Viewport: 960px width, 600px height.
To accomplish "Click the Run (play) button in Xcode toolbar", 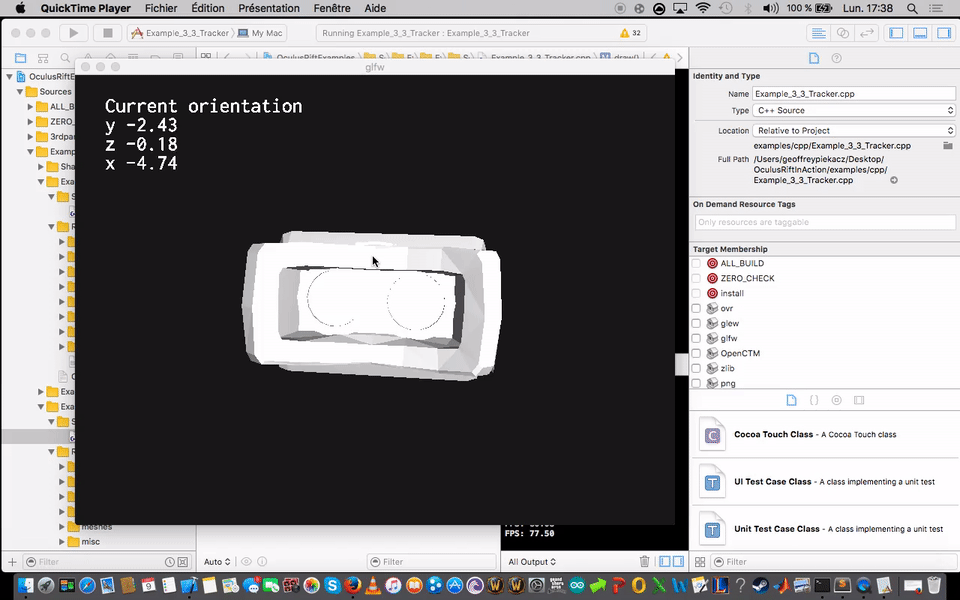I will [73, 33].
